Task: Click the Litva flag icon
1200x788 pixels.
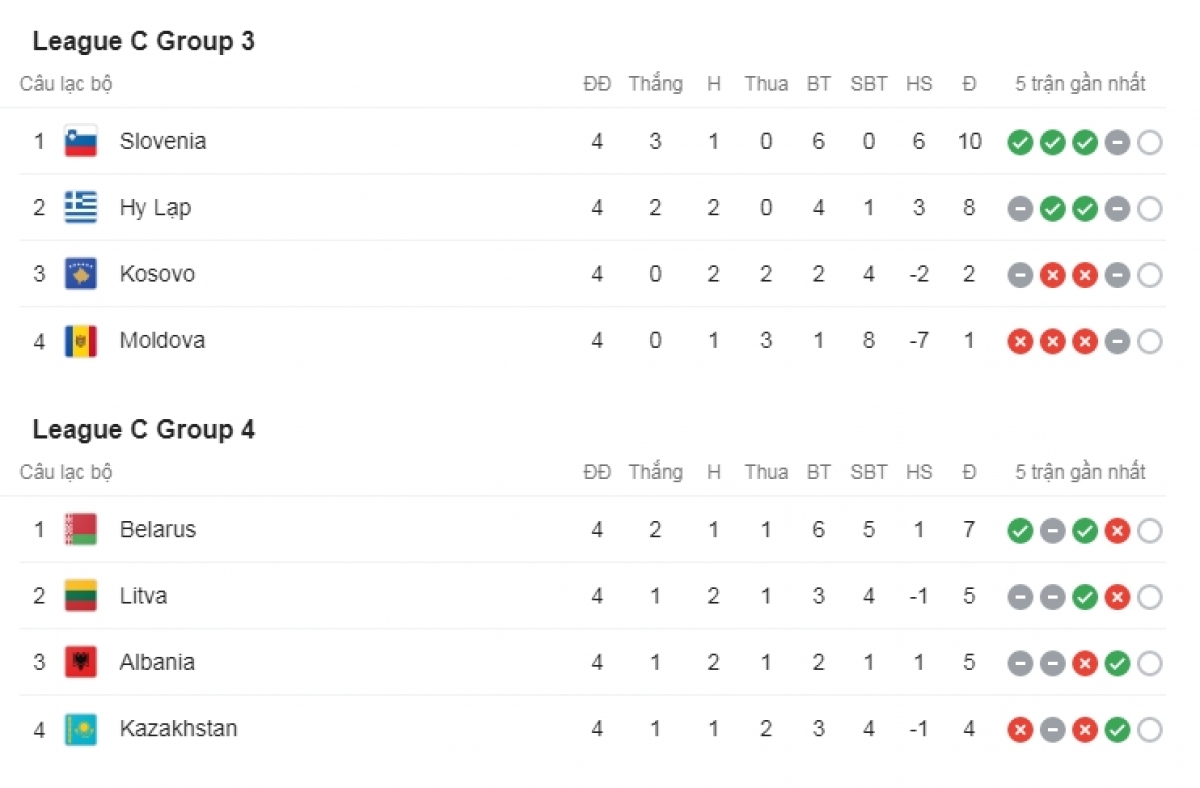Action: [x=81, y=596]
